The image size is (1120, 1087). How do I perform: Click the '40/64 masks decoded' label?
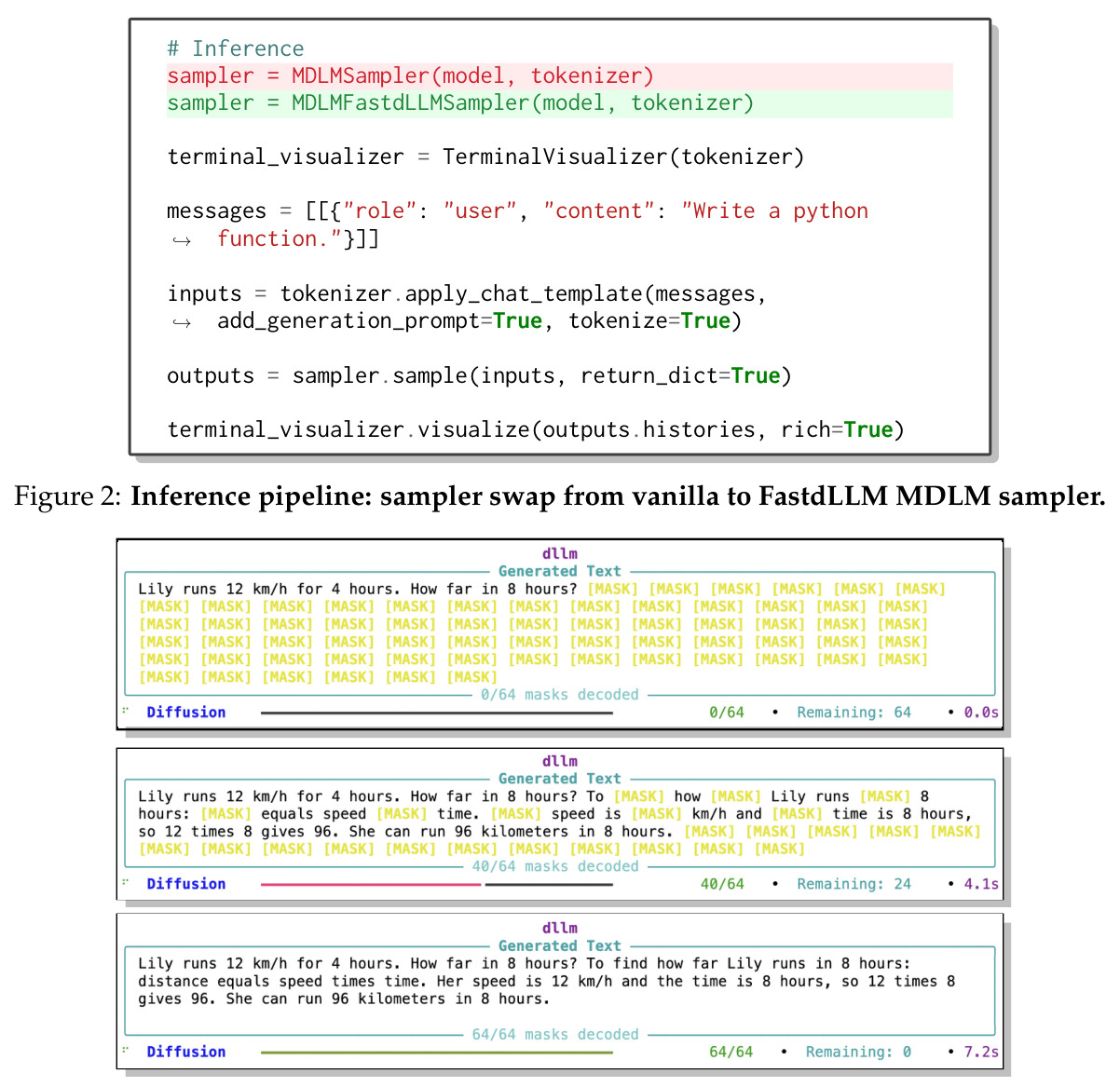[555, 866]
